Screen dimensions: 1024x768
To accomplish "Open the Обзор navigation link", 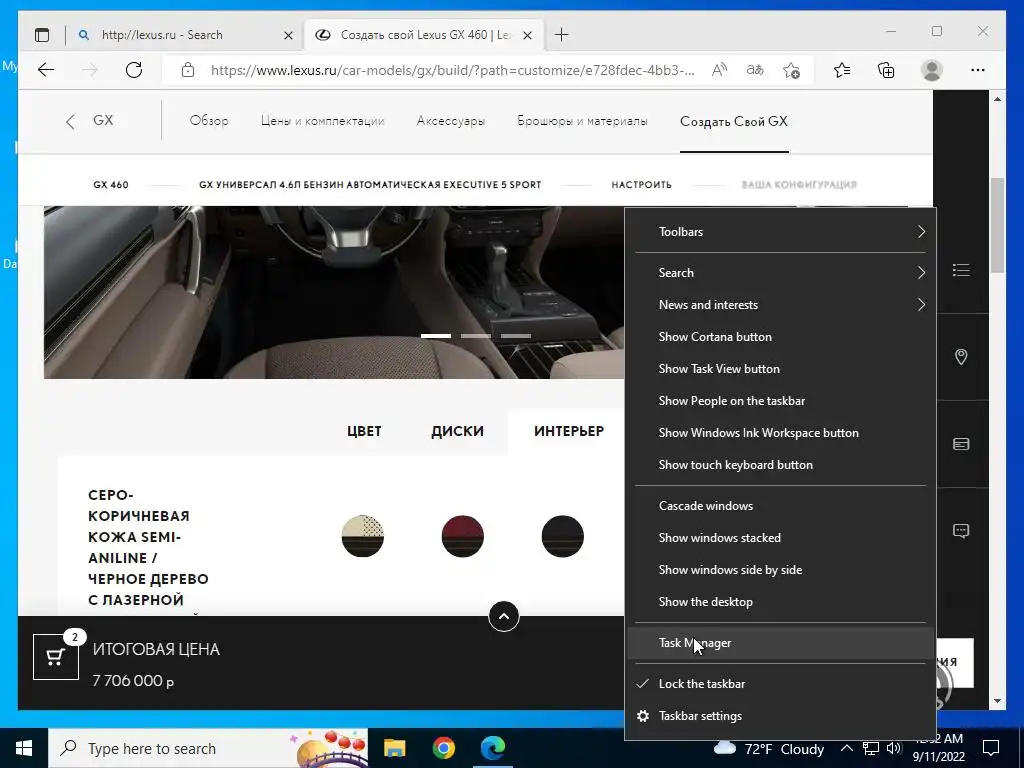I will point(209,121).
